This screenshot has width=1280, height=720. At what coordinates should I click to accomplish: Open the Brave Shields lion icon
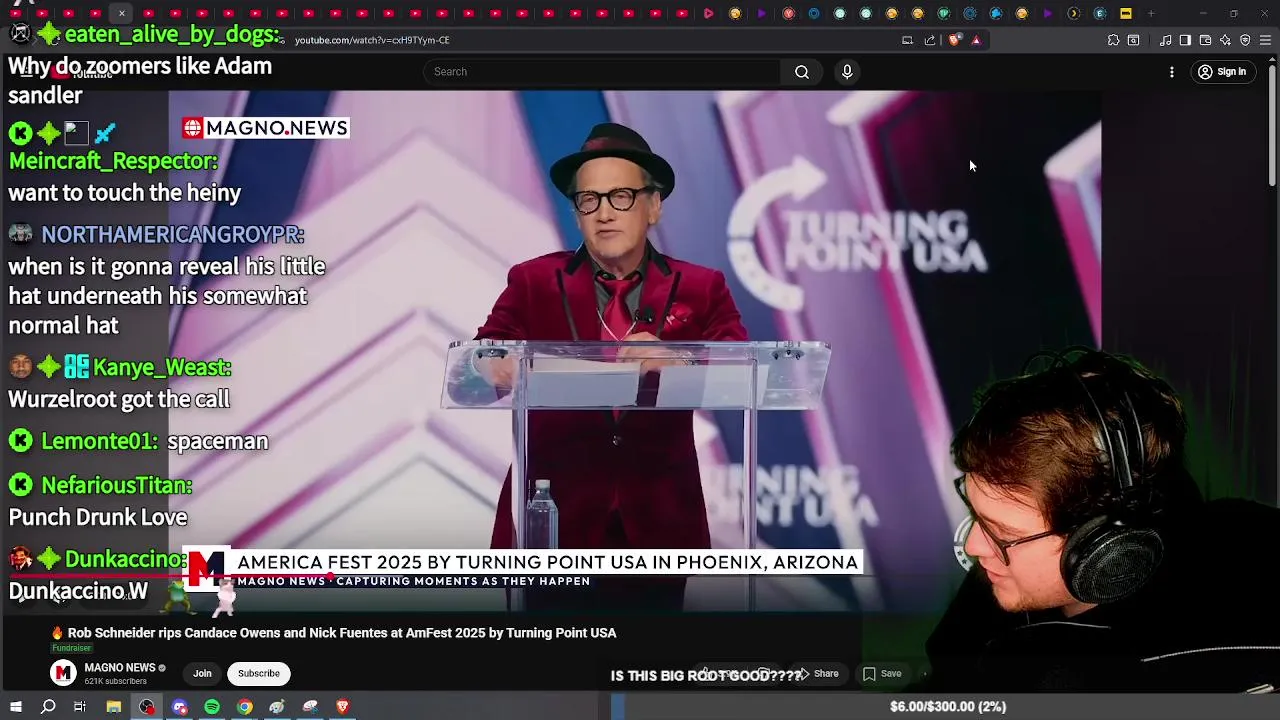[954, 40]
